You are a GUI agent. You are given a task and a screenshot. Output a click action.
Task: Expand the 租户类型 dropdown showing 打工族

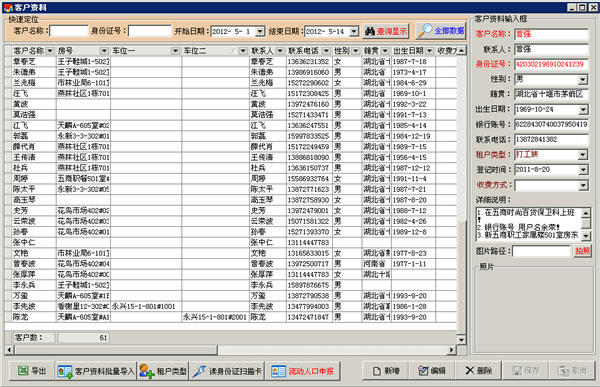pyautogui.click(x=583, y=155)
